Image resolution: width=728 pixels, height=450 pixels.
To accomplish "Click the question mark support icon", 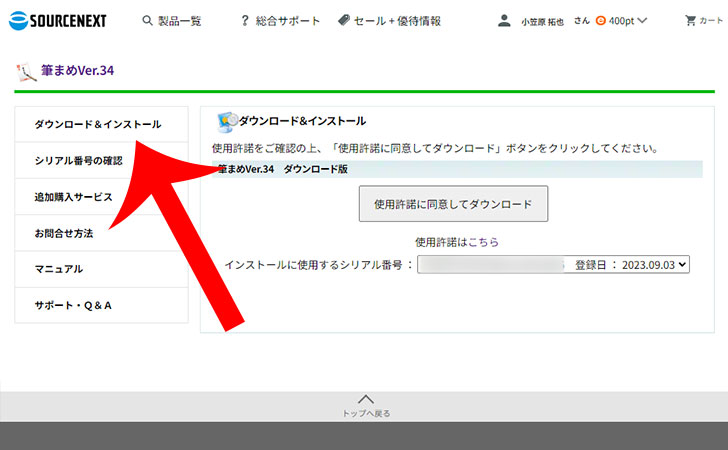I will pos(245,21).
